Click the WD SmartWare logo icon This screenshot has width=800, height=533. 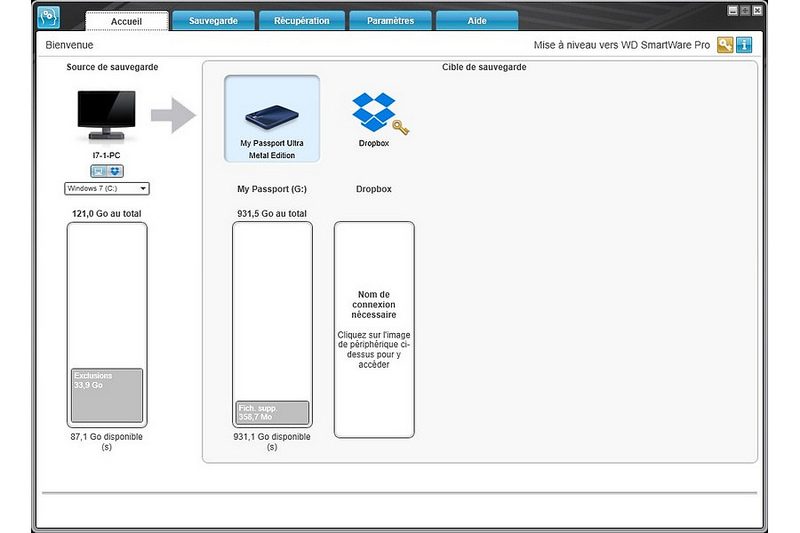pos(49,17)
